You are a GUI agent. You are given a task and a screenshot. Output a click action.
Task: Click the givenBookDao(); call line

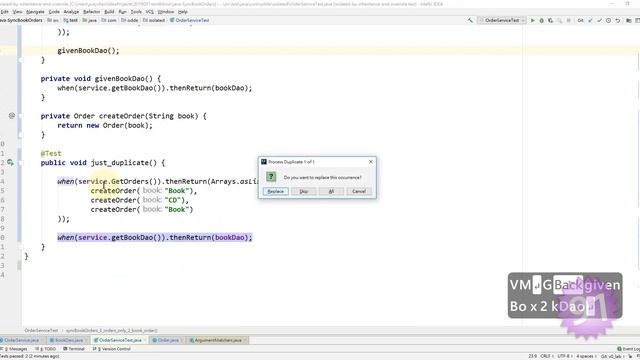[x=88, y=51]
